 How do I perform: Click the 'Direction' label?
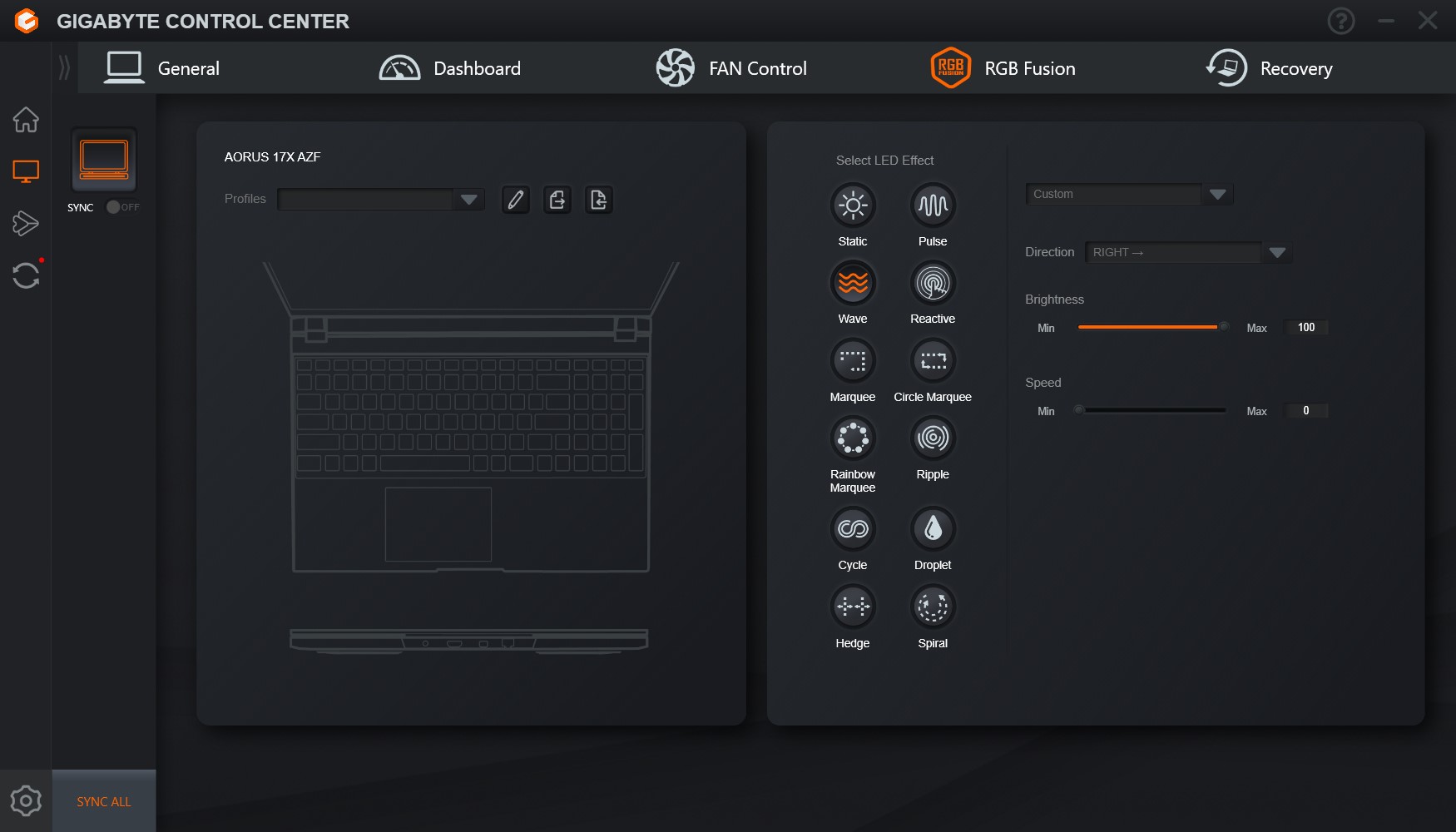tap(1050, 252)
